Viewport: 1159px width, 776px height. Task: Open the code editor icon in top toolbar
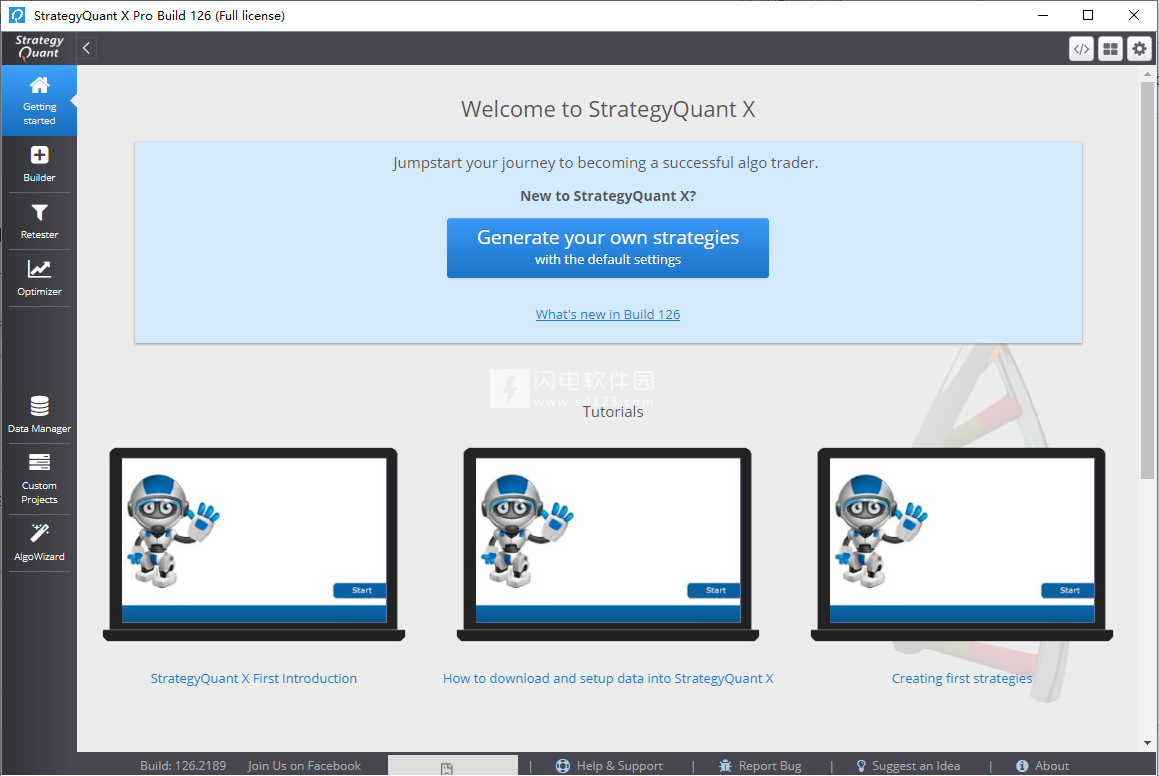(1081, 49)
